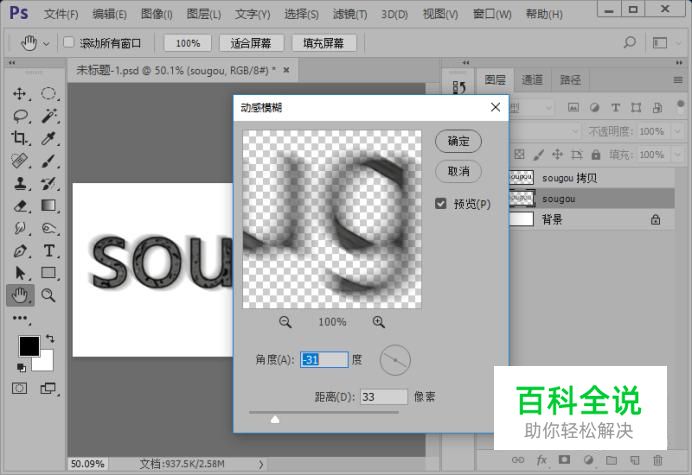Toggle lock on the Background layer

click(x=655, y=219)
